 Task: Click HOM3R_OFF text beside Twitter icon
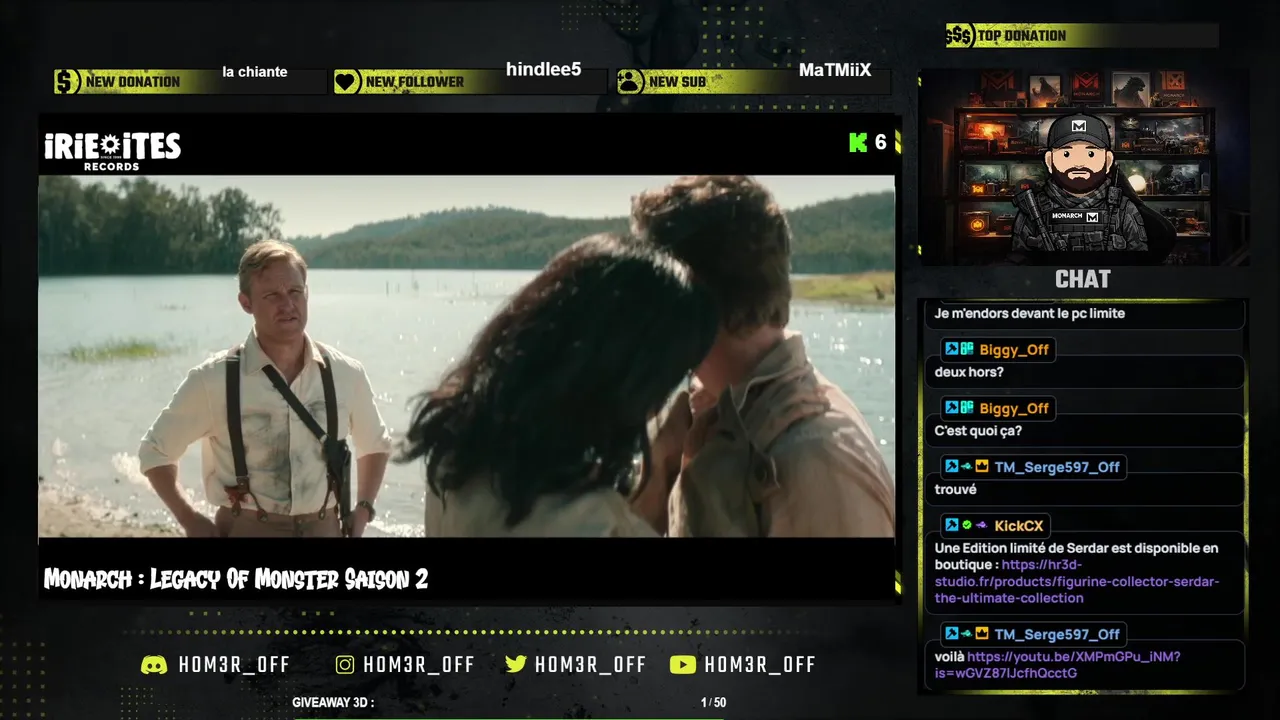coord(590,665)
